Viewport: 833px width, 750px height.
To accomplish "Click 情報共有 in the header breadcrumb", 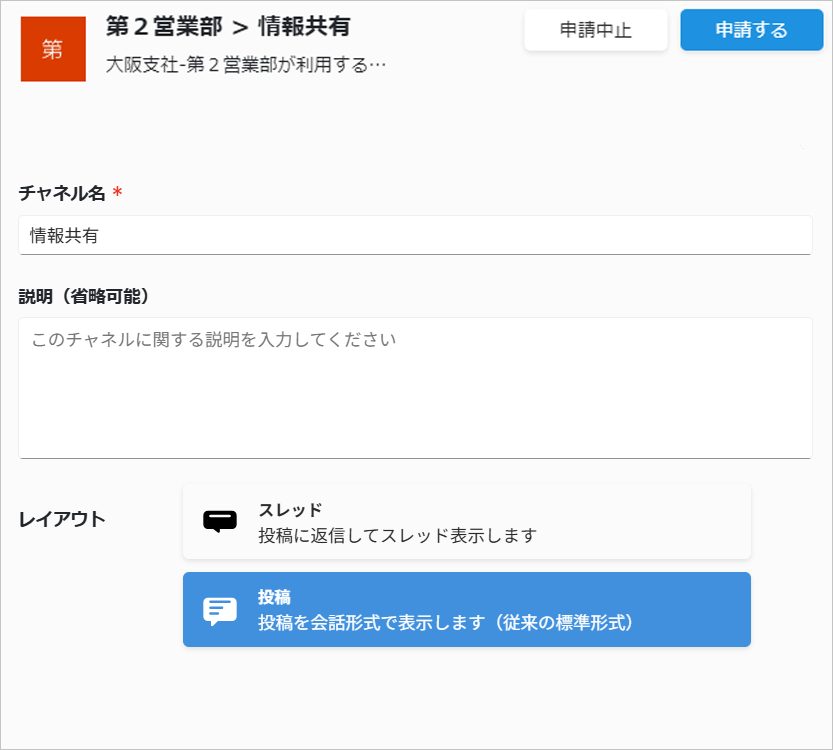I will pos(304,27).
